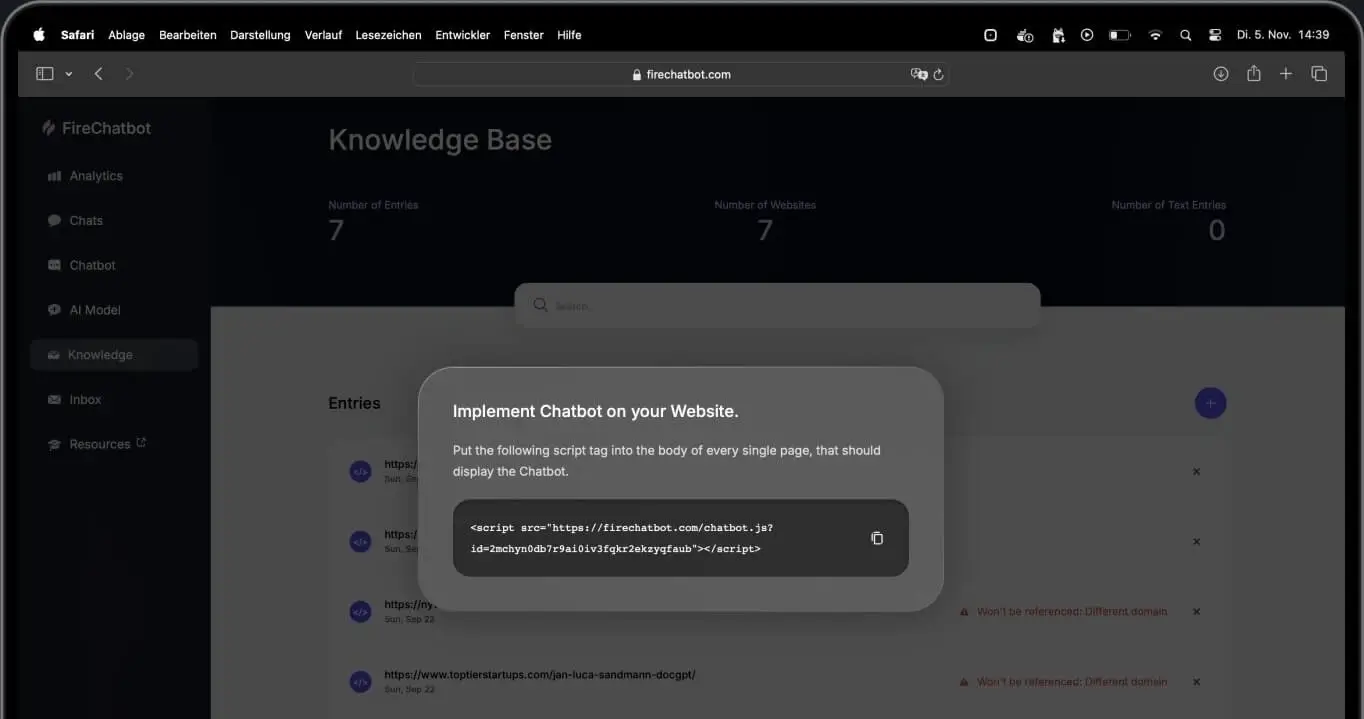Image resolution: width=1364 pixels, height=719 pixels.
Task: Open the toptierstartups.com docgpt URL entry
Action: point(540,675)
